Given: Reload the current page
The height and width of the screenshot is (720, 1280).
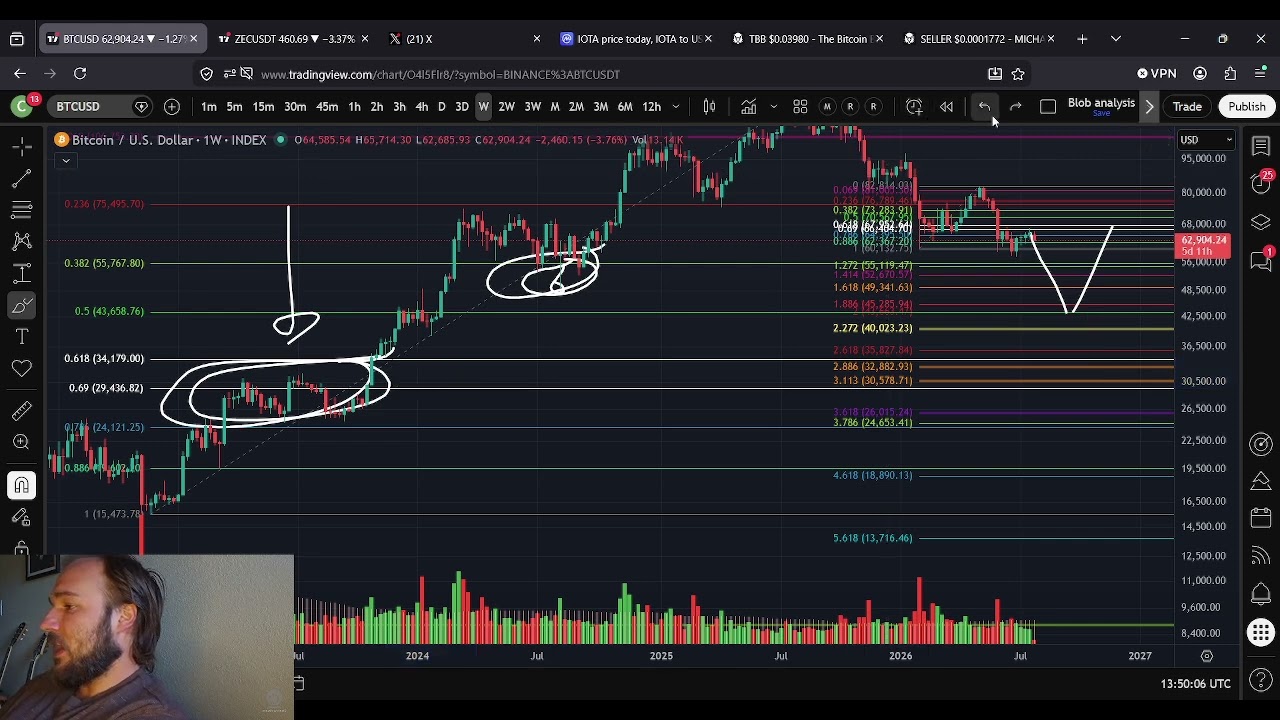Looking at the screenshot, I should coord(80,73).
